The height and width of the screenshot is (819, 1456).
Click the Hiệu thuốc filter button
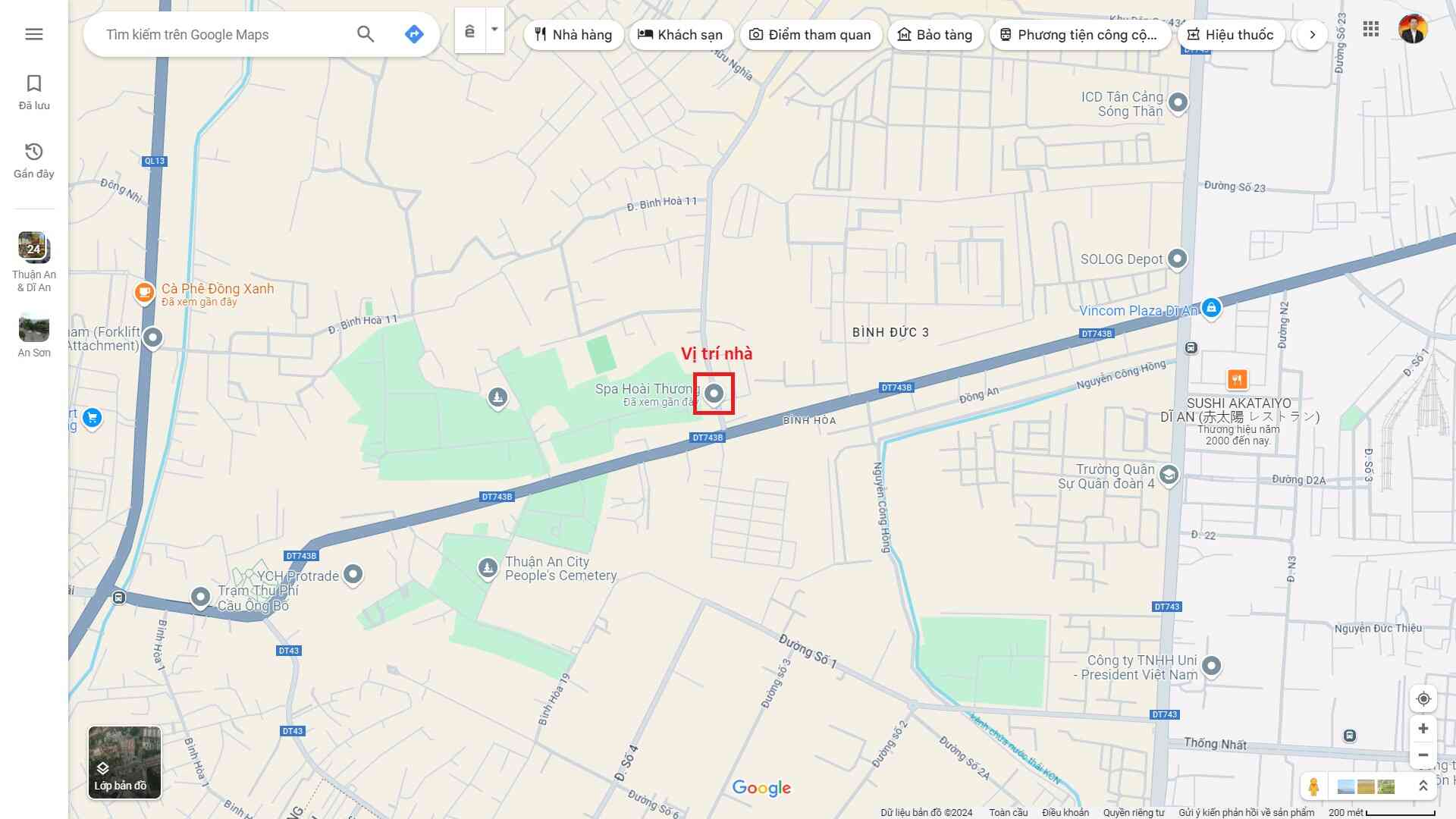1230,35
